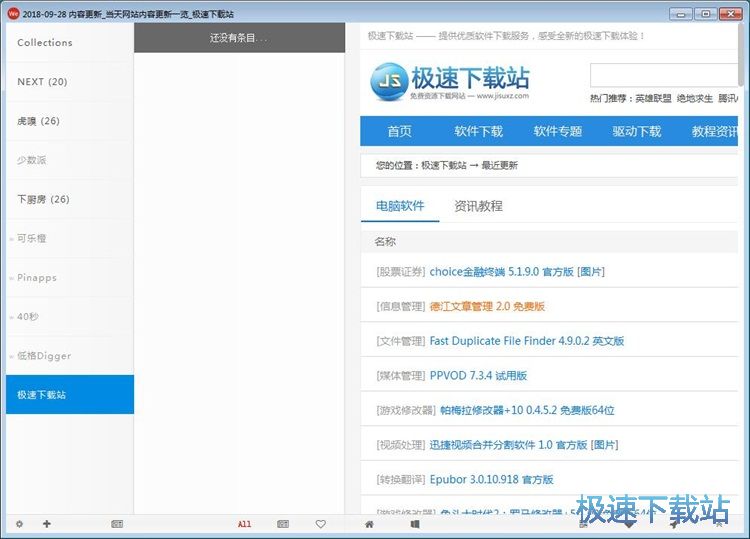This screenshot has height=539, width=750.
Task: Switch to the 资讯教程 tab
Action: point(478,206)
